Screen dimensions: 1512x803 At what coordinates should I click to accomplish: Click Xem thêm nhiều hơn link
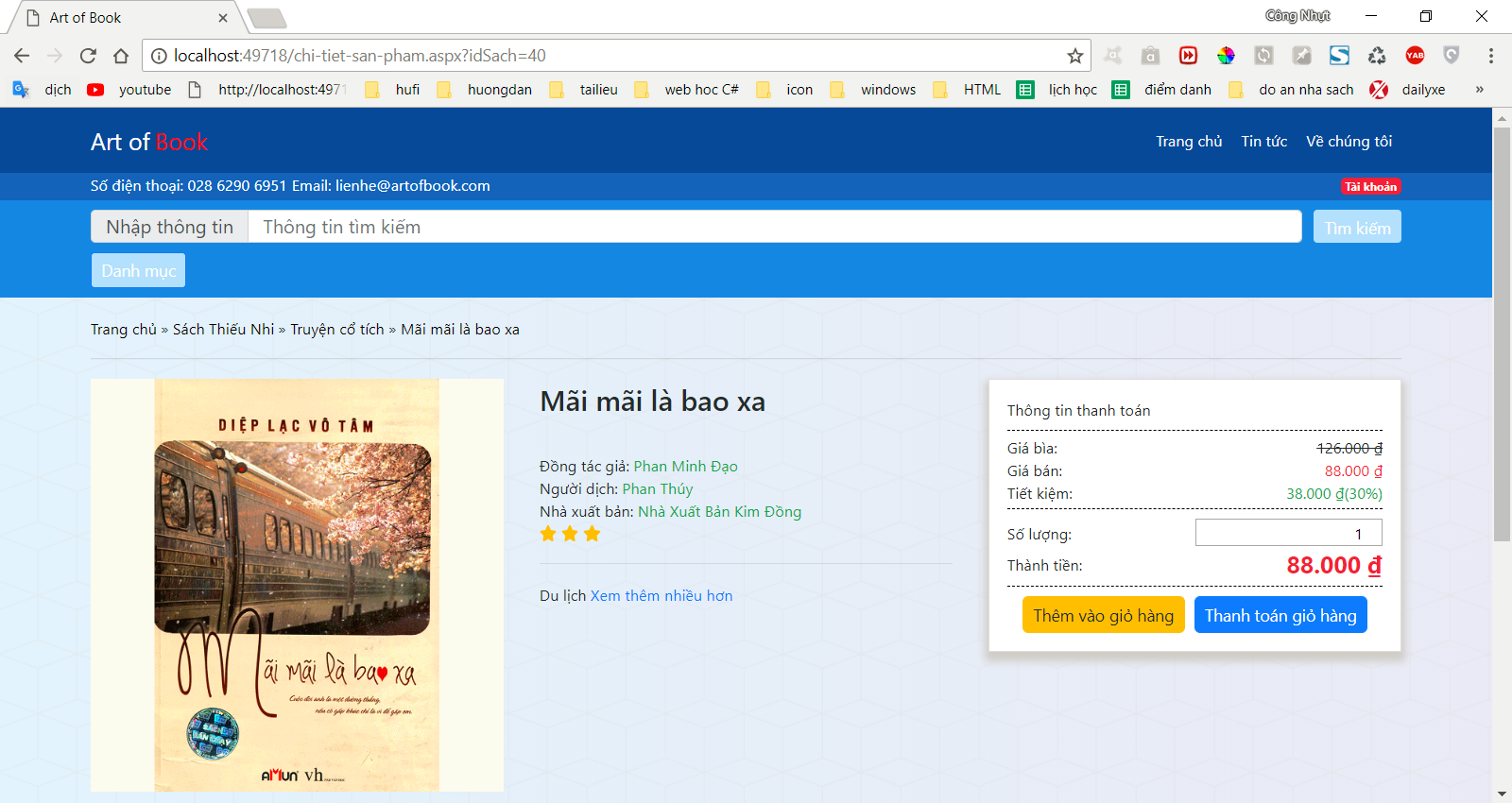661,596
